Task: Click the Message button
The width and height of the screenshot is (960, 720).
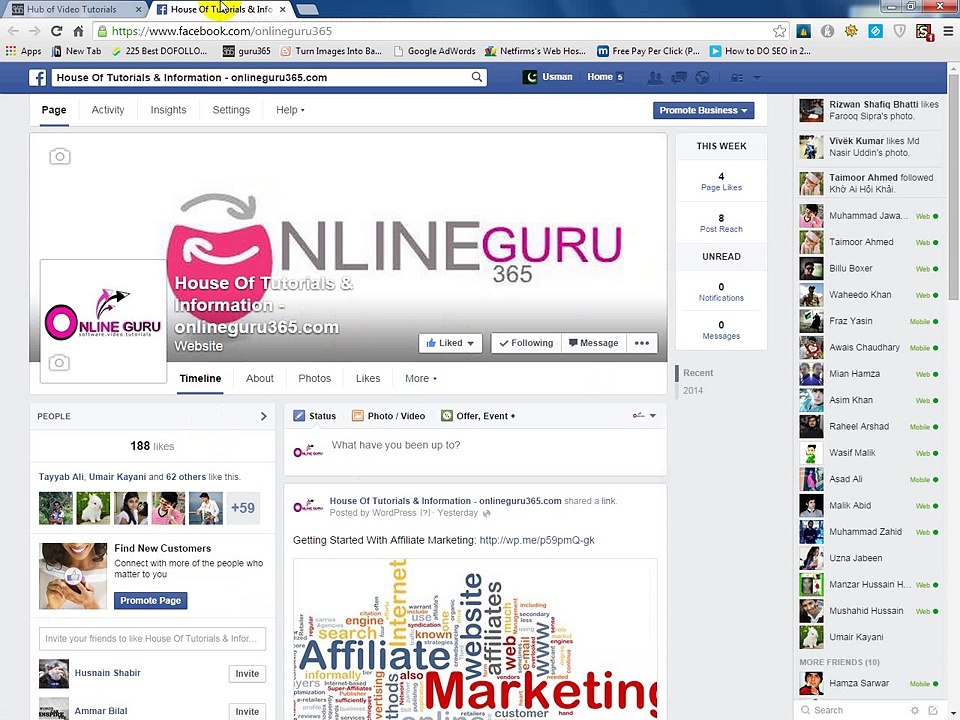Action: [593, 343]
